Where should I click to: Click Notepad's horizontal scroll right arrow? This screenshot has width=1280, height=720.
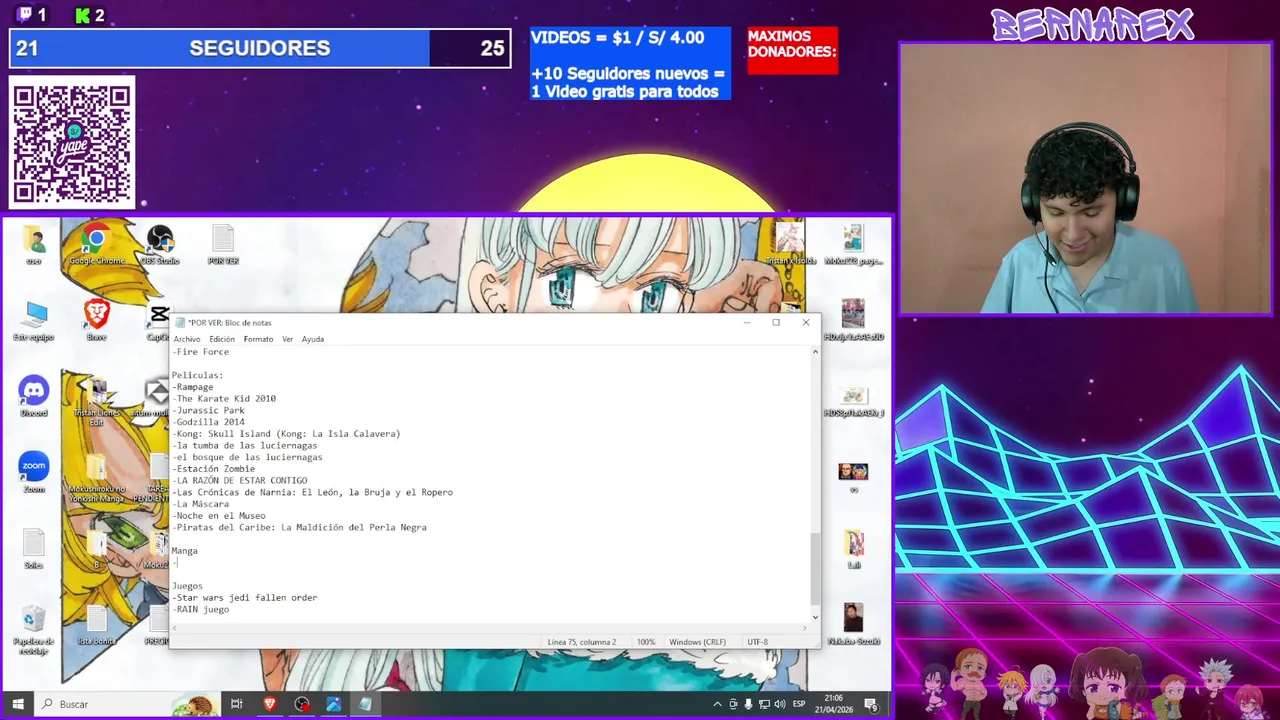tap(805, 628)
